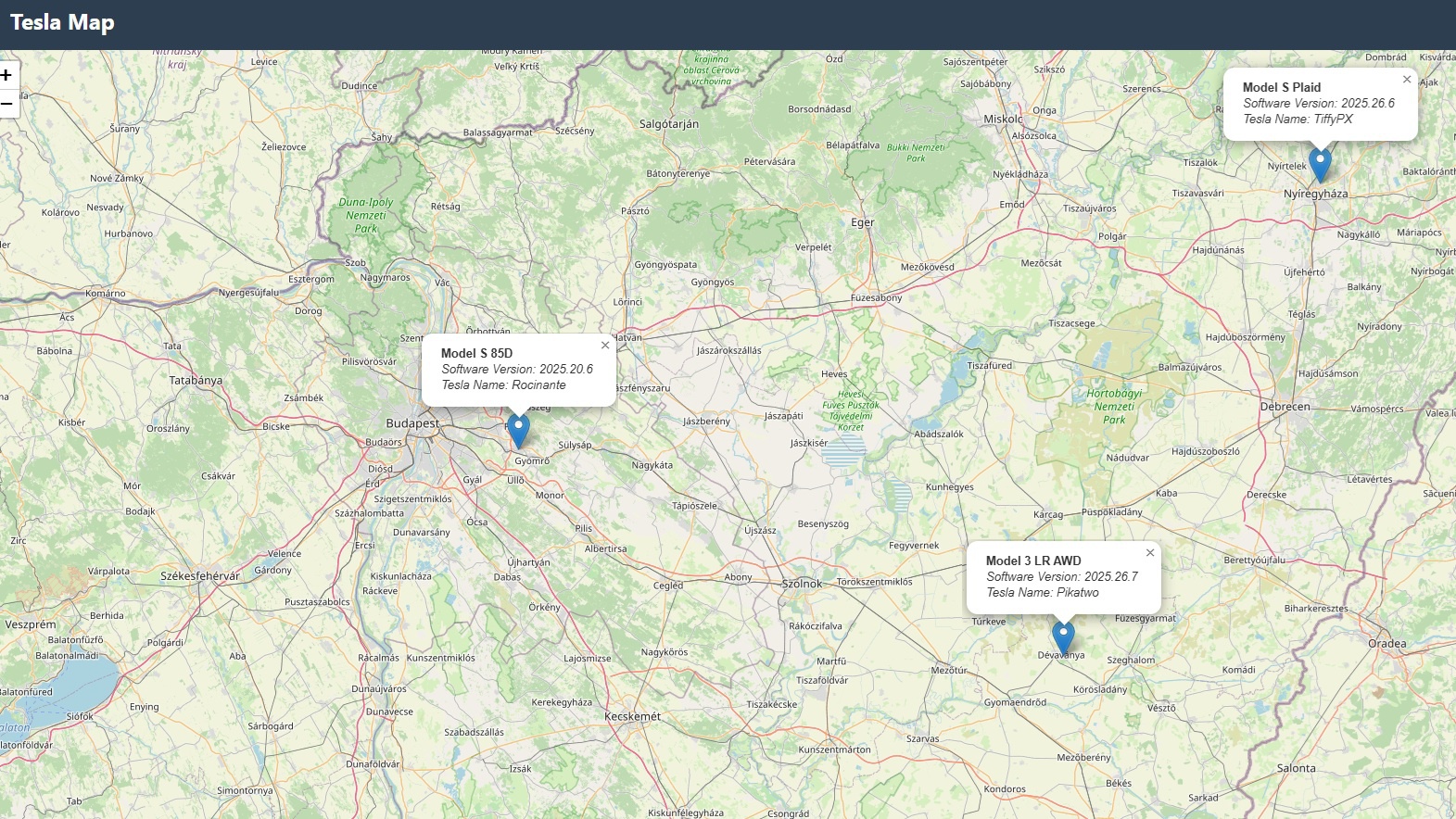Screen dimensions: 1456x819
Task: Click "Tesla Name: Pikatwo" text
Action: (x=1043, y=592)
